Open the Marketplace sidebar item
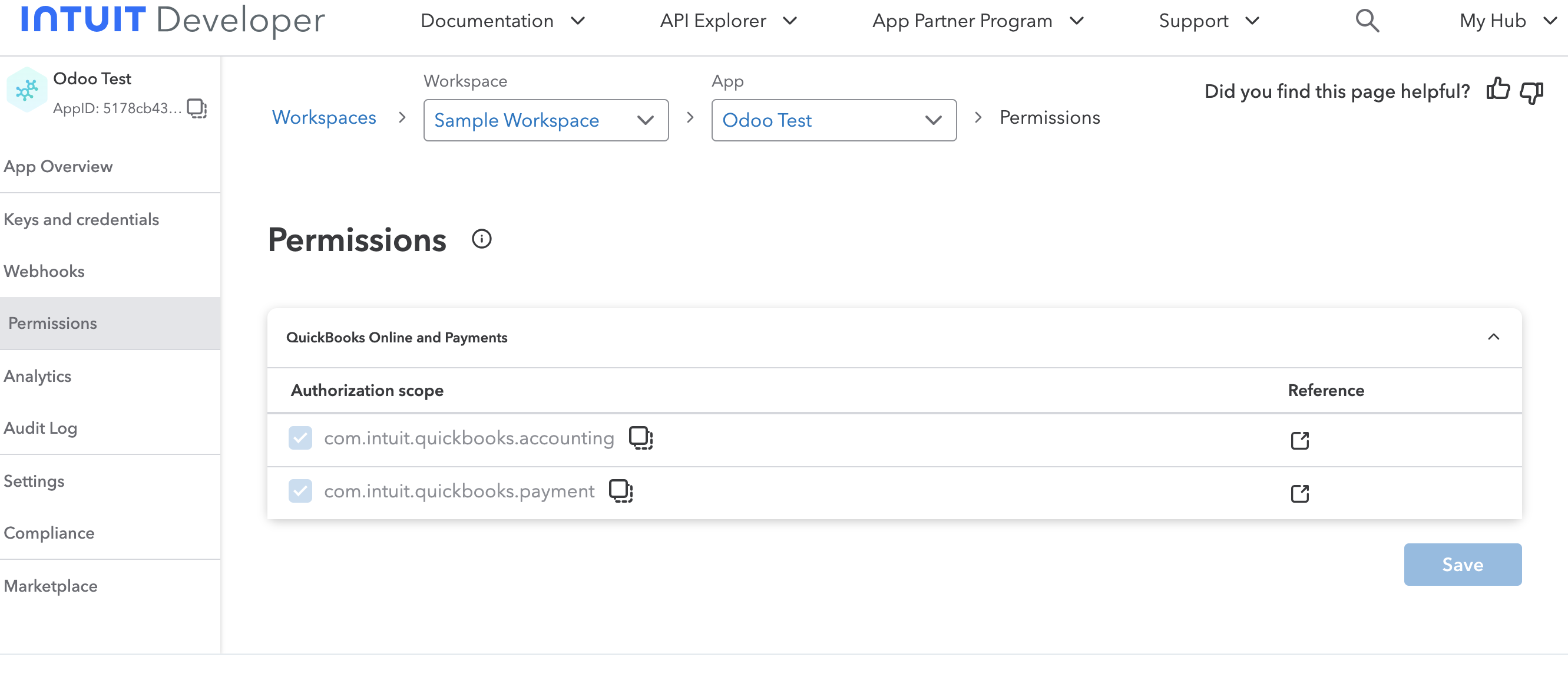1568x673 pixels. [110, 586]
